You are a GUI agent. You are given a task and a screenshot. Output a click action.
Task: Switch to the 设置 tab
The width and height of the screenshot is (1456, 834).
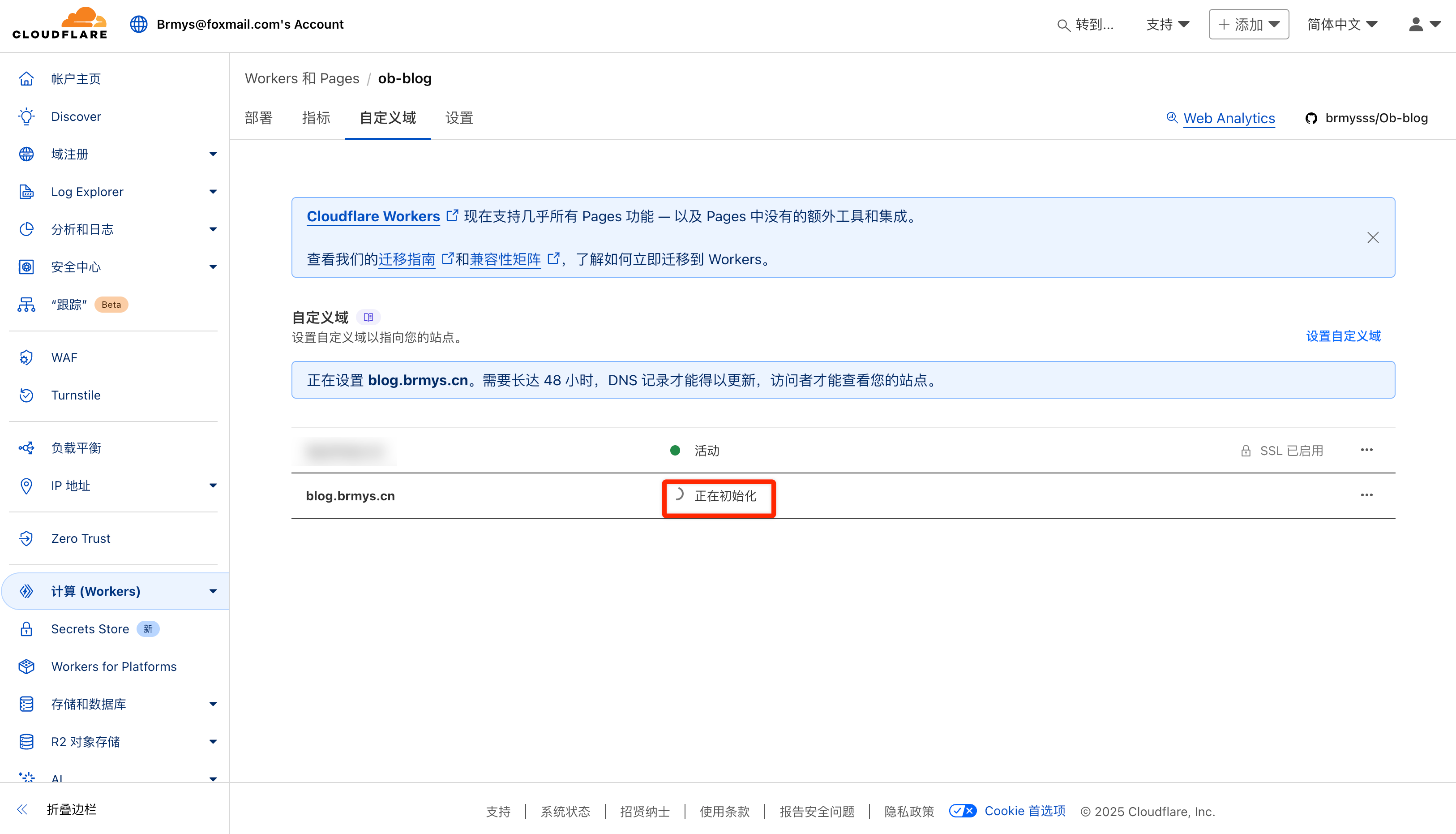pyautogui.click(x=459, y=118)
